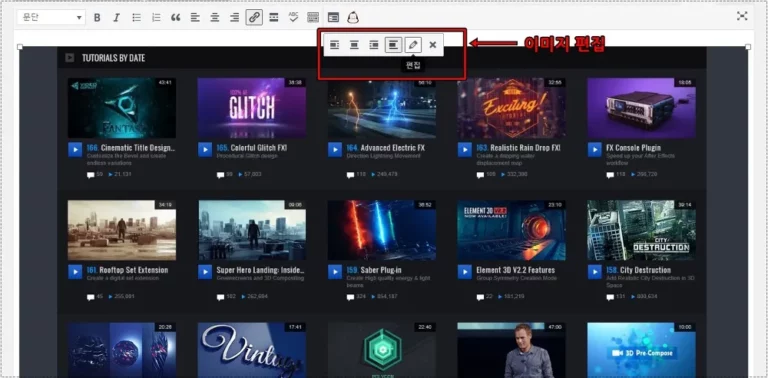The height and width of the screenshot is (378, 768).
Task: Toggle the toolbar (kitchen sink) icon
Action: [x=313, y=18]
